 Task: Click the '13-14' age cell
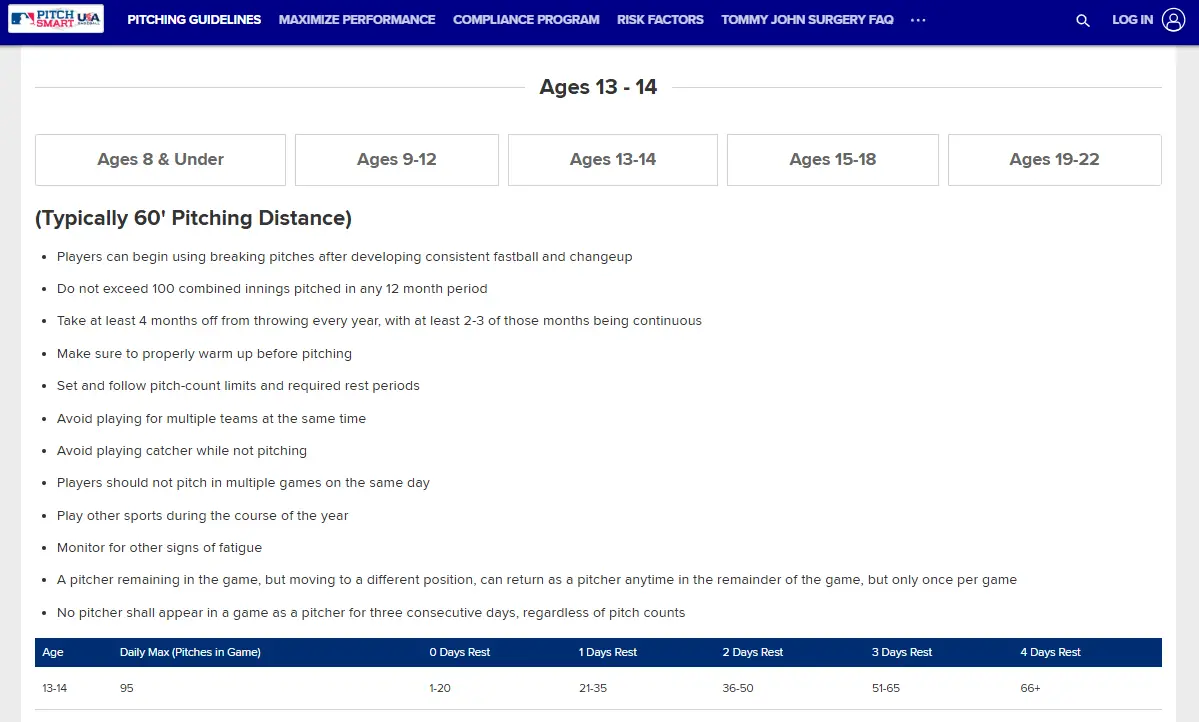pos(54,688)
